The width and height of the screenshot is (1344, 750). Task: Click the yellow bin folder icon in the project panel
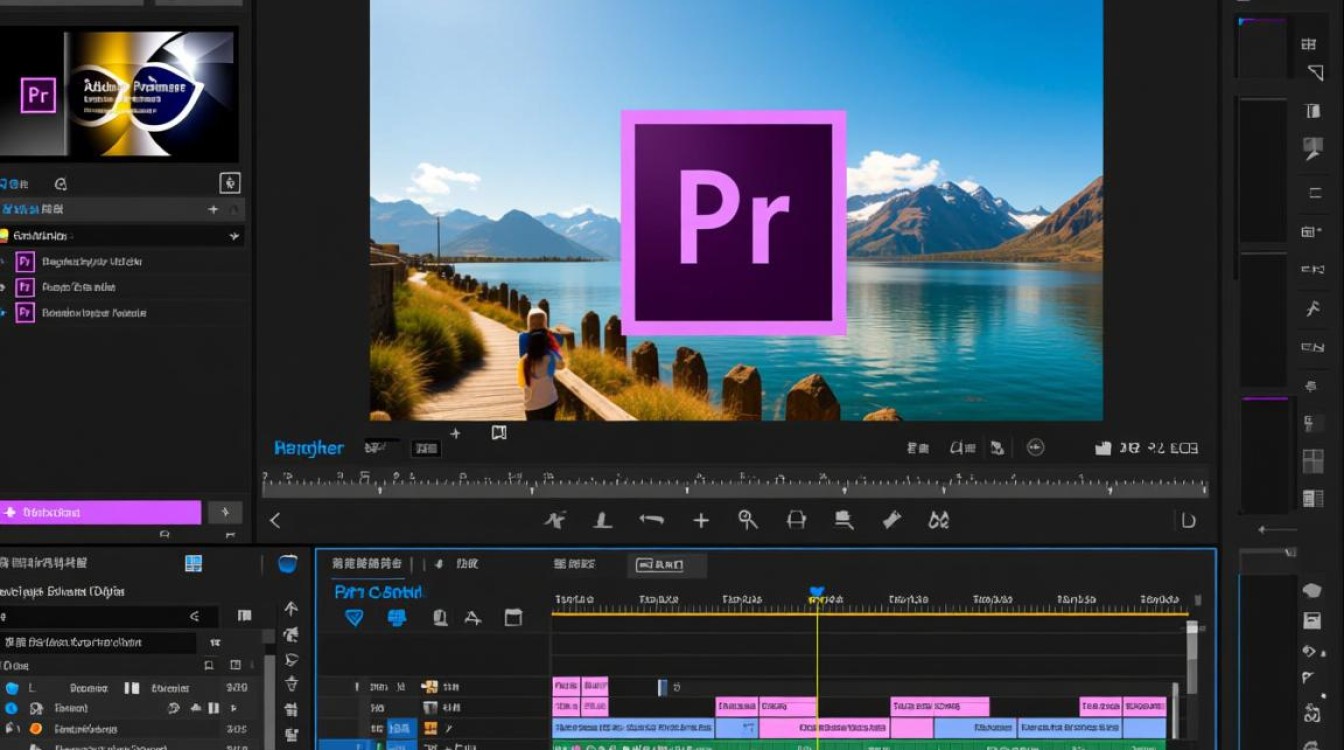coord(4,236)
